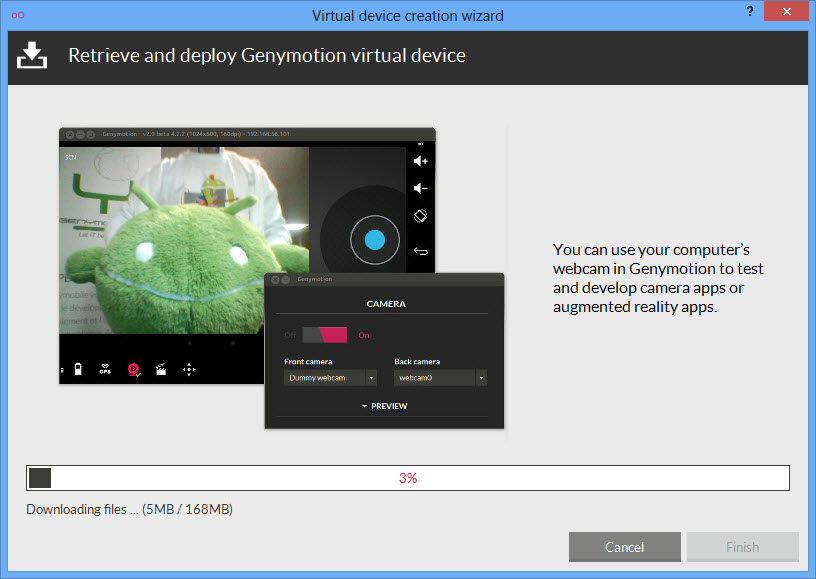Open the Back camera webcam0 dropdown

pos(440,378)
